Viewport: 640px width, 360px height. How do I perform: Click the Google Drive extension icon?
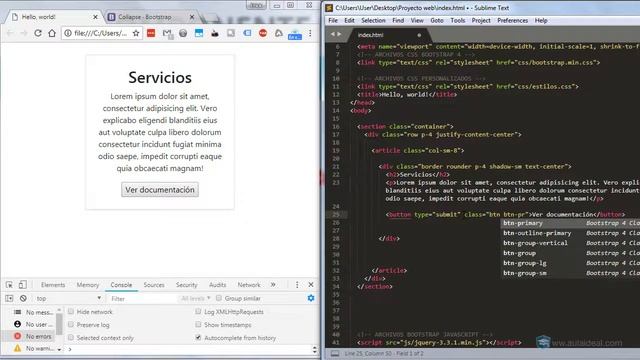(x=278, y=33)
